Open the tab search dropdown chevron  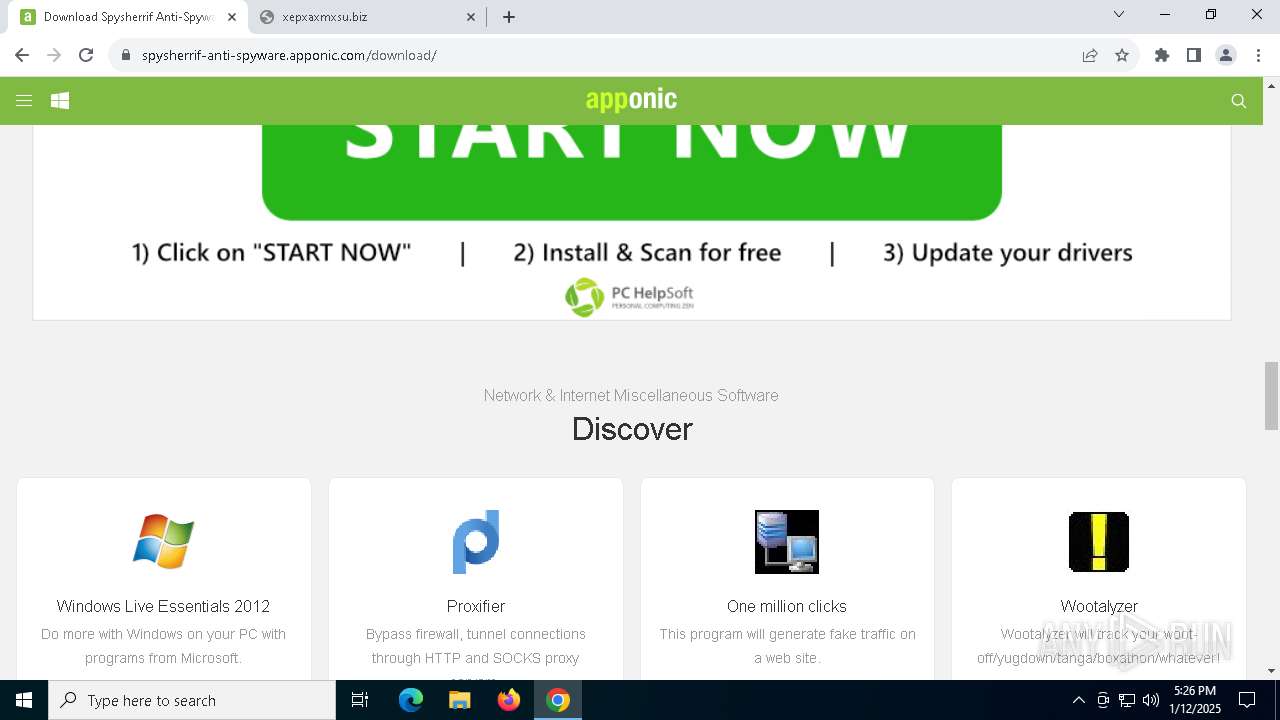tap(1119, 14)
